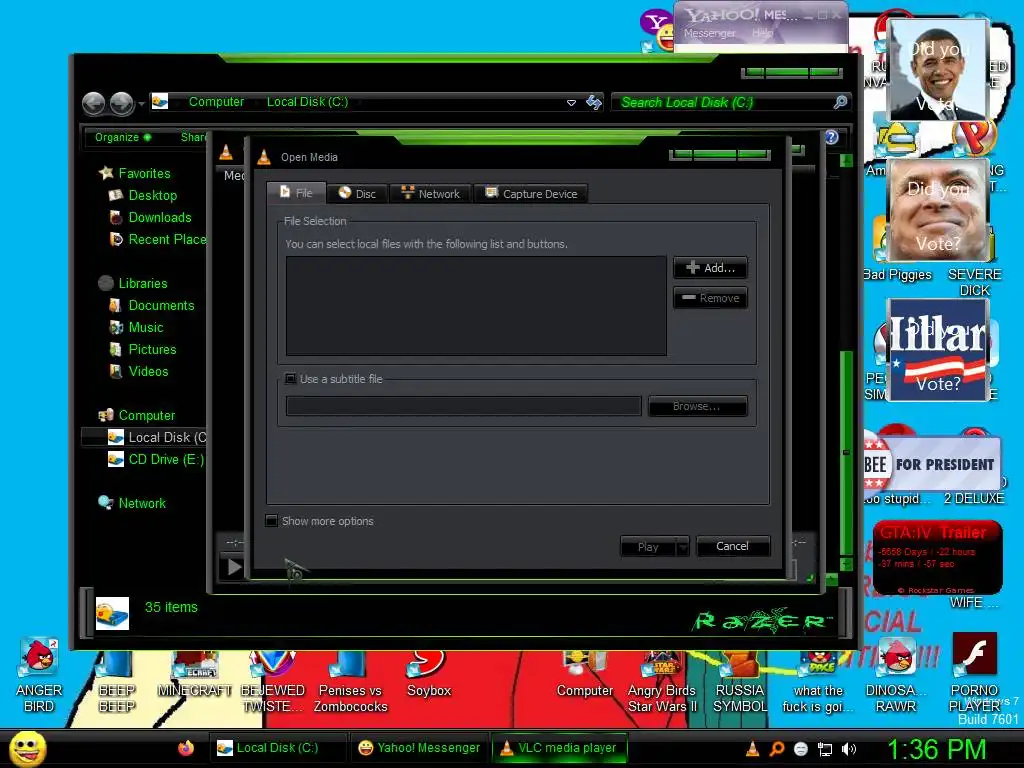Open the Videos library
Image resolution: width=1024 pixels, height=768 pixels.
tap(148, 372)
